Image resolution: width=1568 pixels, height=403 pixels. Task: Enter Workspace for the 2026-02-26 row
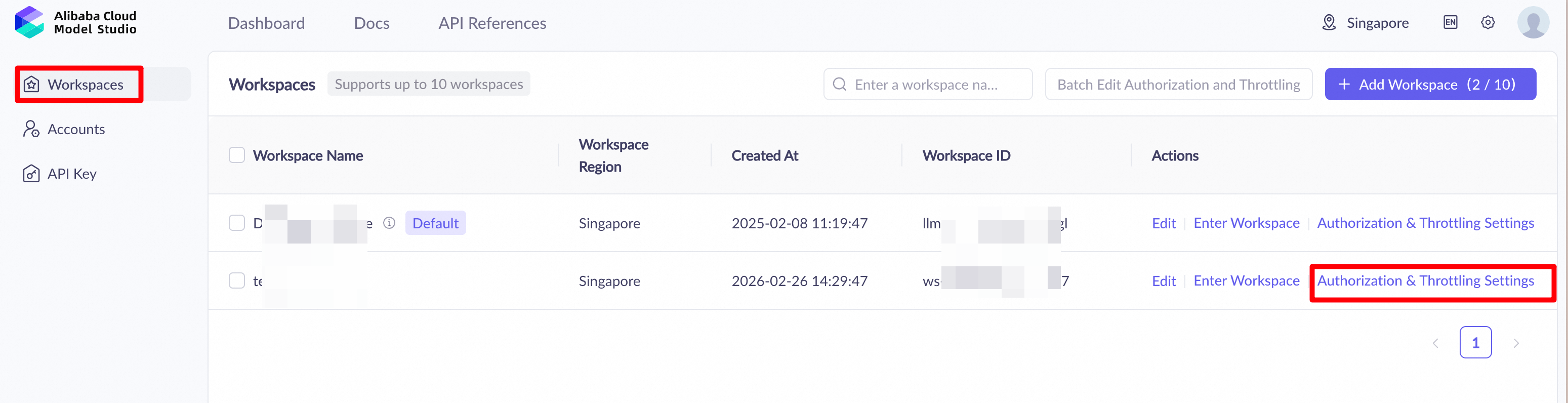(x=1246, y=280)
